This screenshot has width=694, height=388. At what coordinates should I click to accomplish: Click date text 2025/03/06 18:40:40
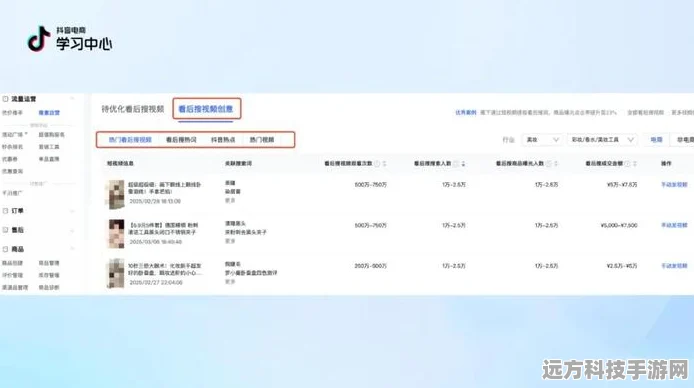click(155, 242)
